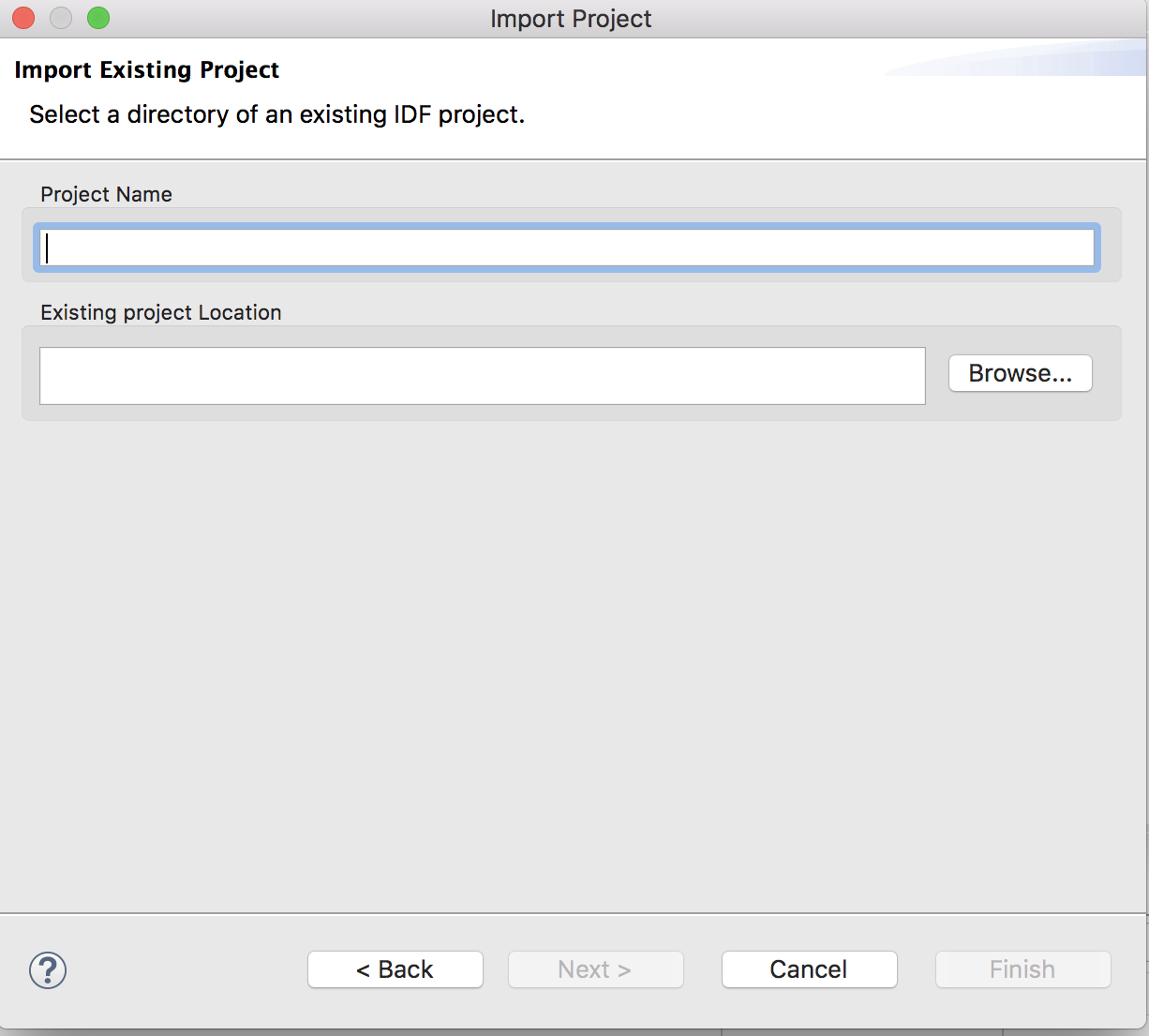
Task: Cancel the import wizard
Action: (809, 969)
